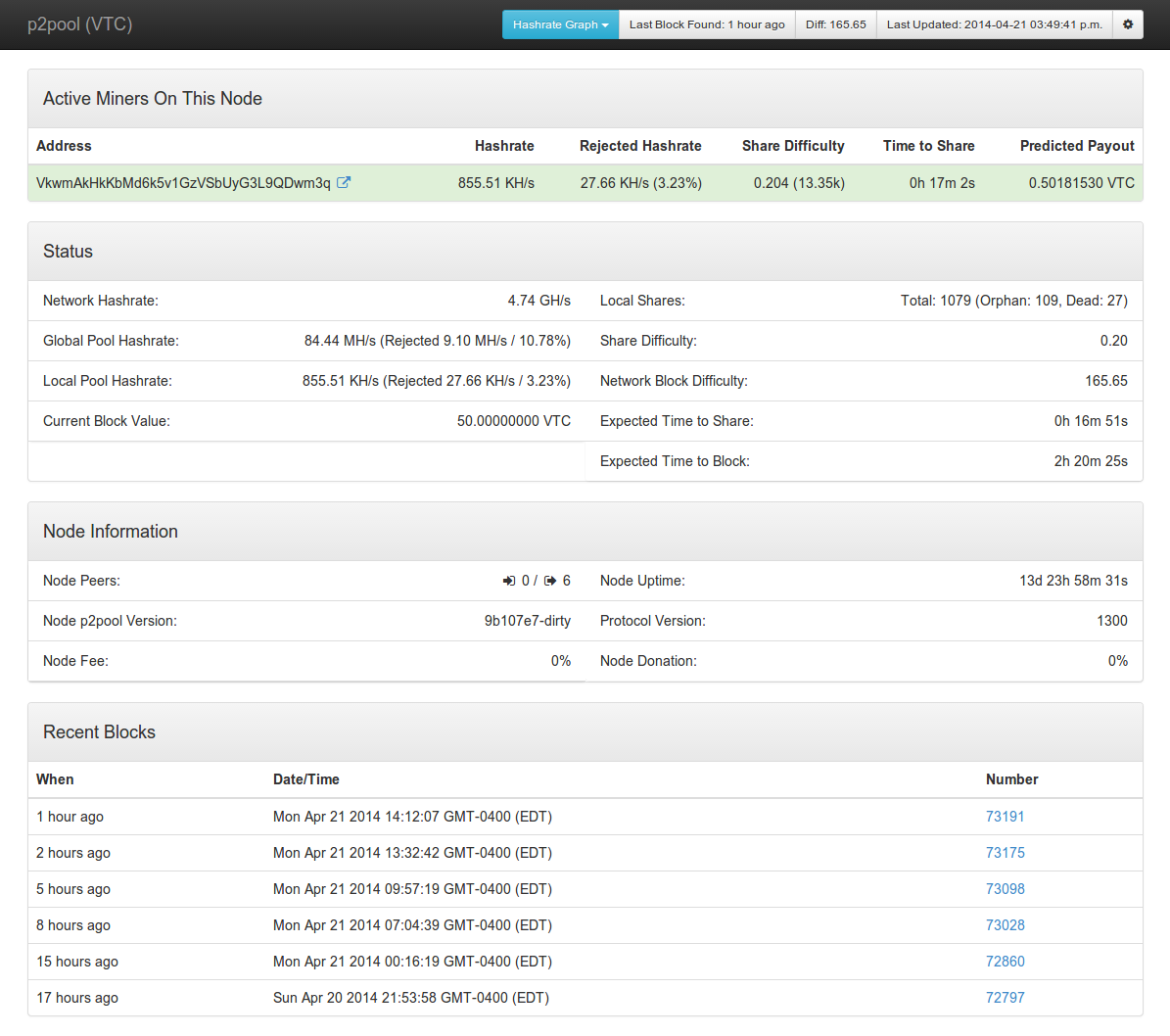Click Protocol Version value 1300
Viewport: 1170px width, 1036px height.
[1112, 621]
